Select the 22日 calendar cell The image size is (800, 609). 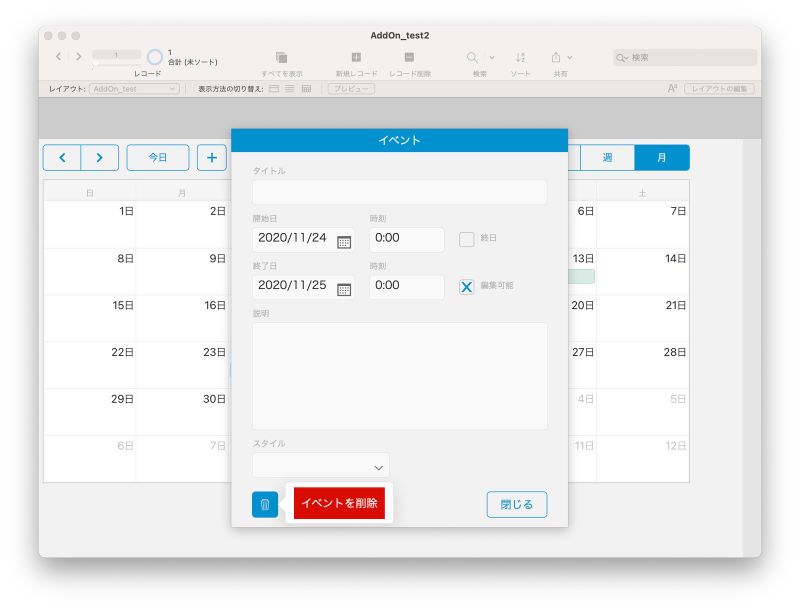tap(90, 365)
